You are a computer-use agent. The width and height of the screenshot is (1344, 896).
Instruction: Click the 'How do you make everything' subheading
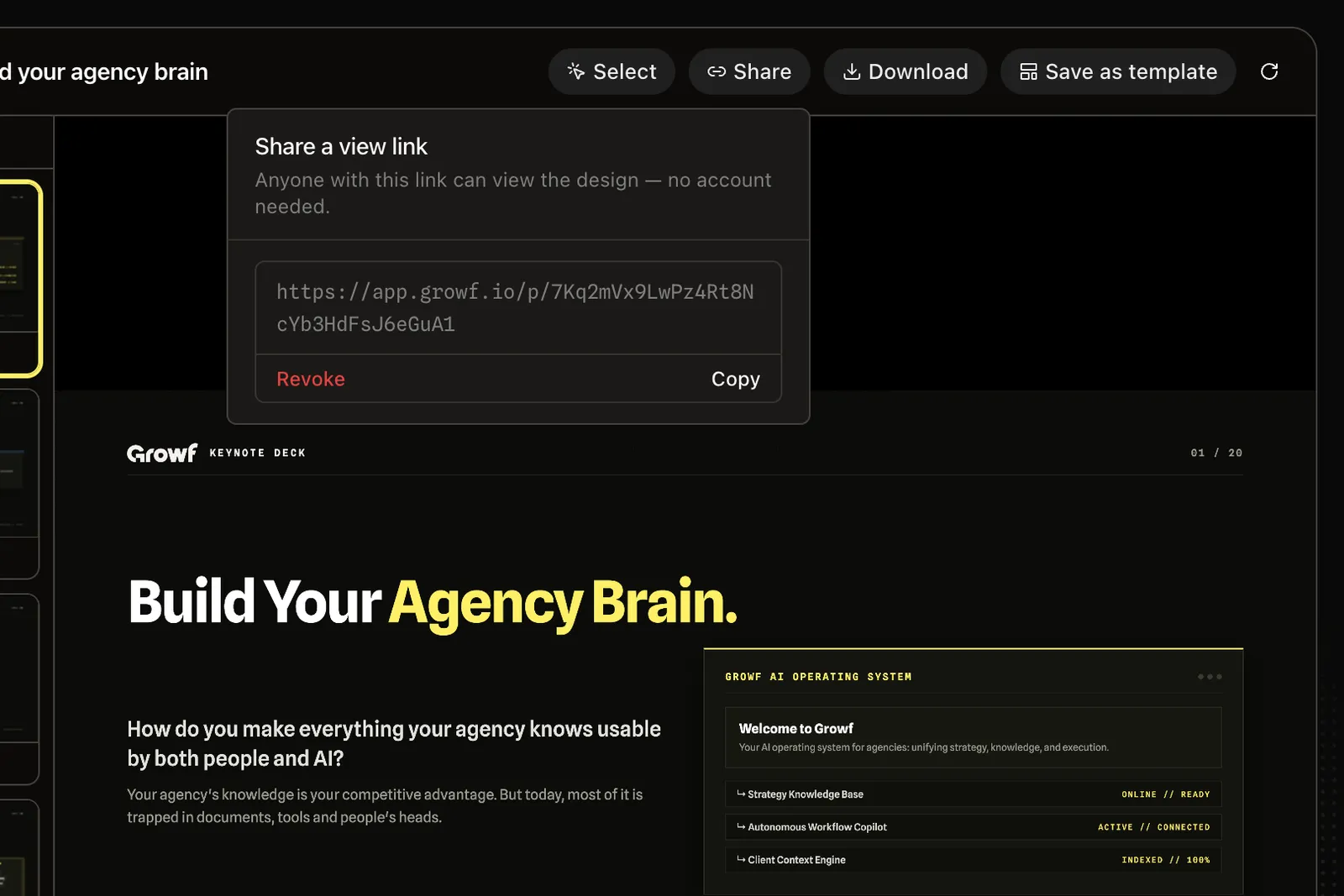tap(394, 743)
